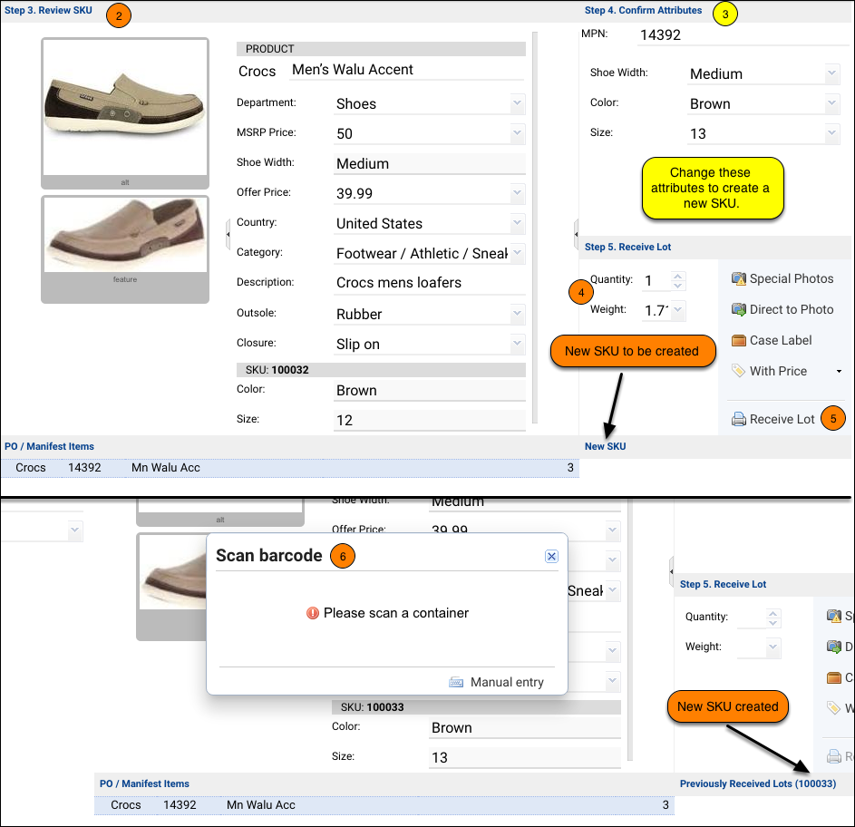
Task: Select the With Price tag icon
Action: point(739,370)
